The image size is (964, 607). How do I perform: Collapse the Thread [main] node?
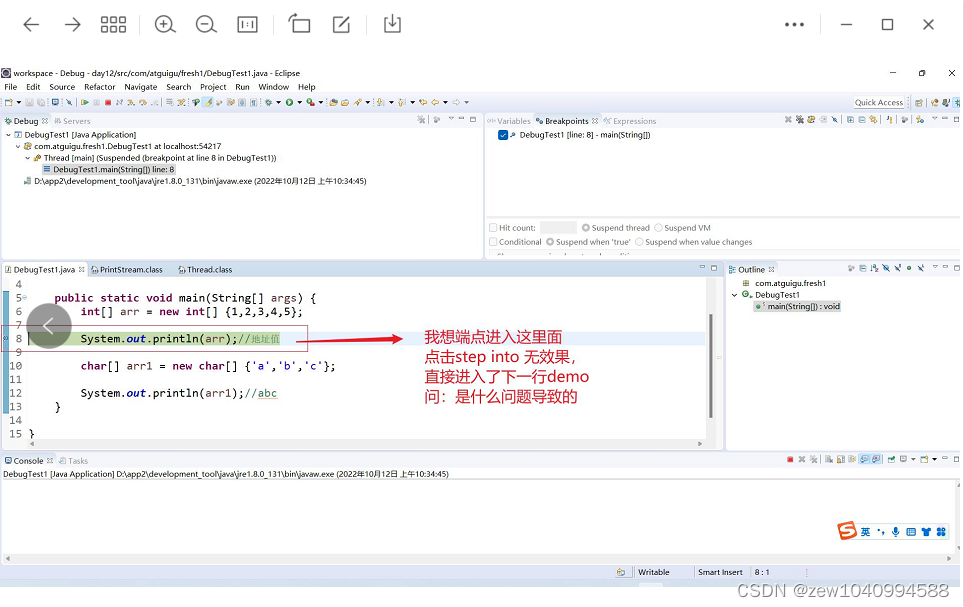(27, 158)
